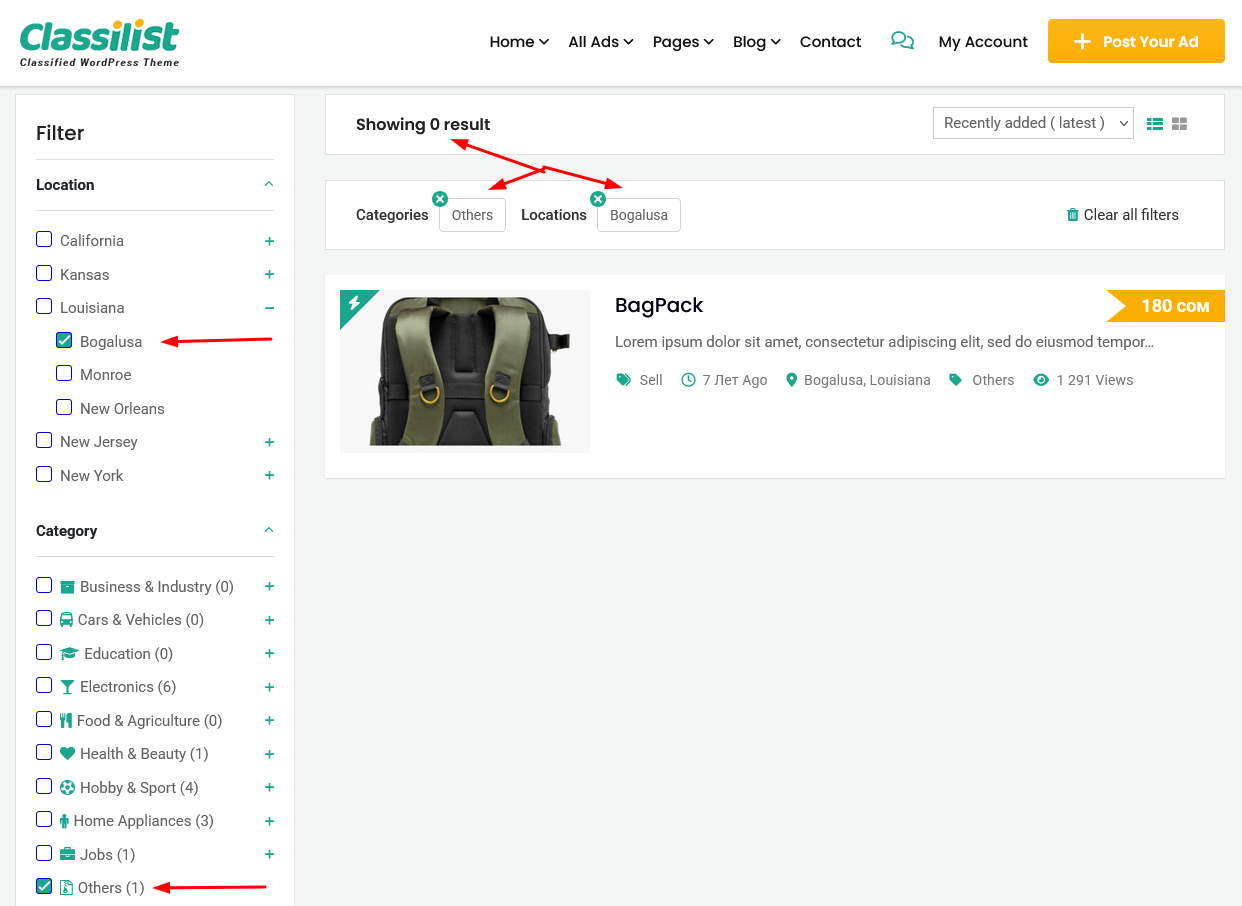The width and height of the screenshot is (1242, 906).
Task: Click the Cars & Vehicles car icon
Action: tap(67, 620)
